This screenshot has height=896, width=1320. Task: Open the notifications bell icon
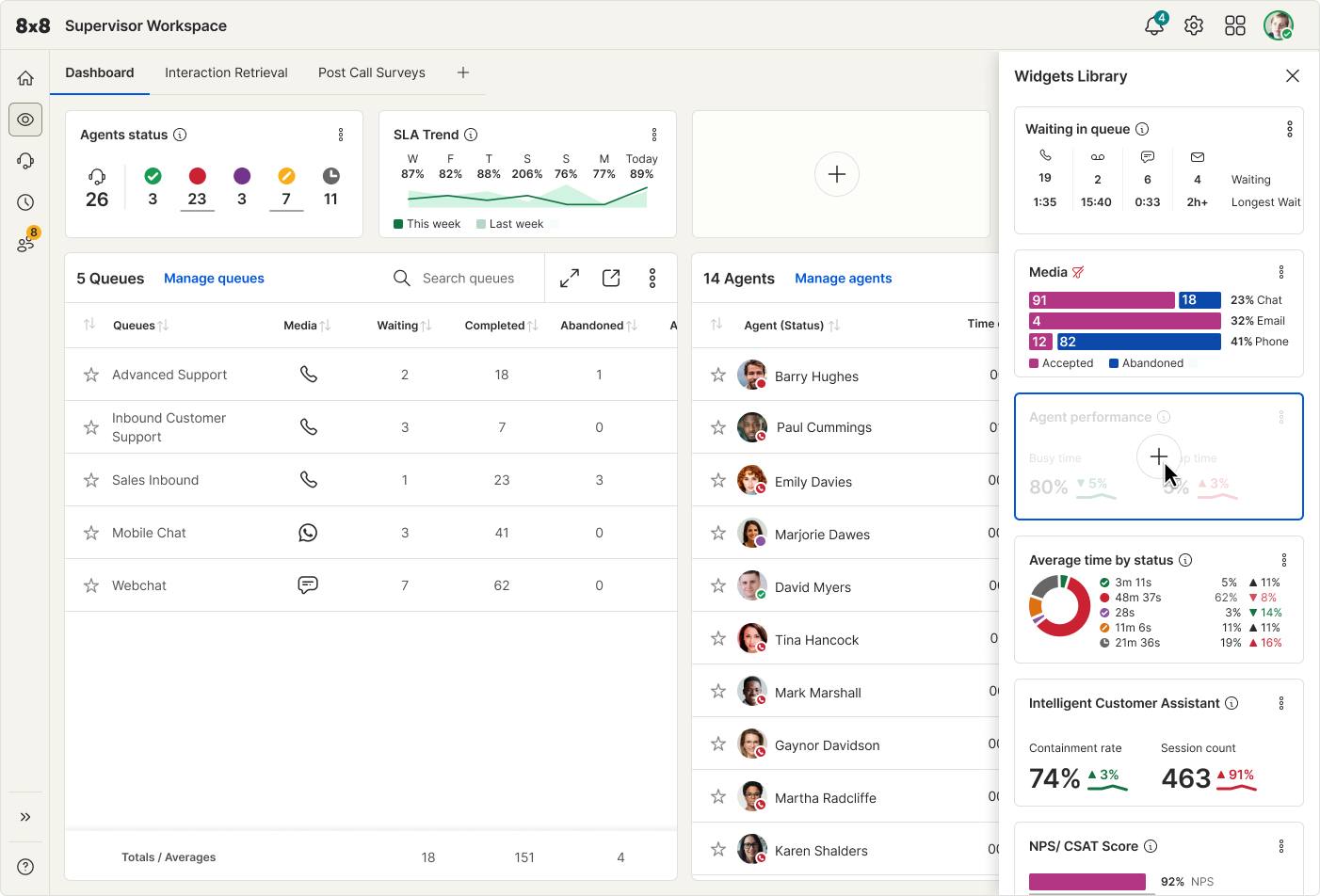[x=1153, y=26]
